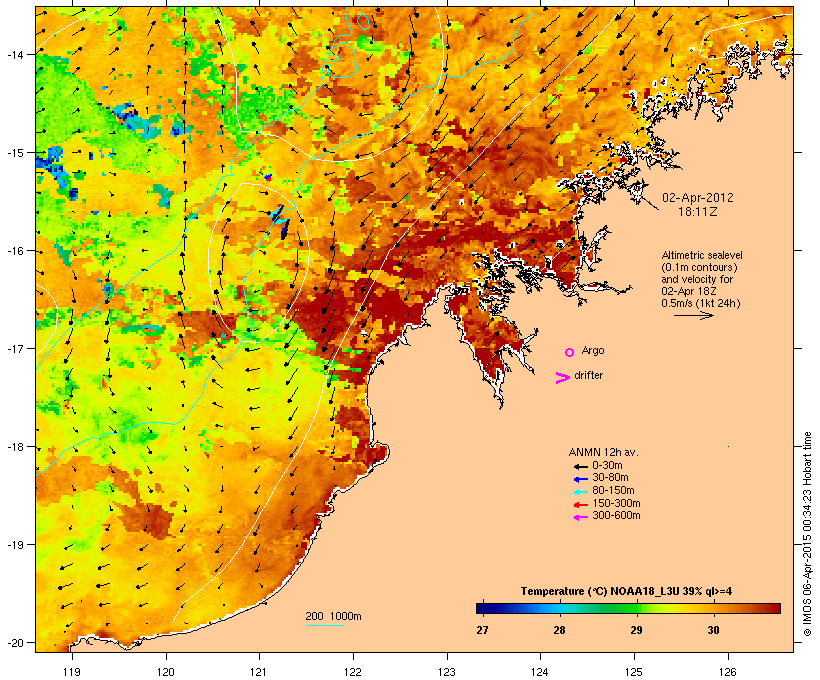Click the drifter legend label
The image size is (820, 680).
coord(588,375)
